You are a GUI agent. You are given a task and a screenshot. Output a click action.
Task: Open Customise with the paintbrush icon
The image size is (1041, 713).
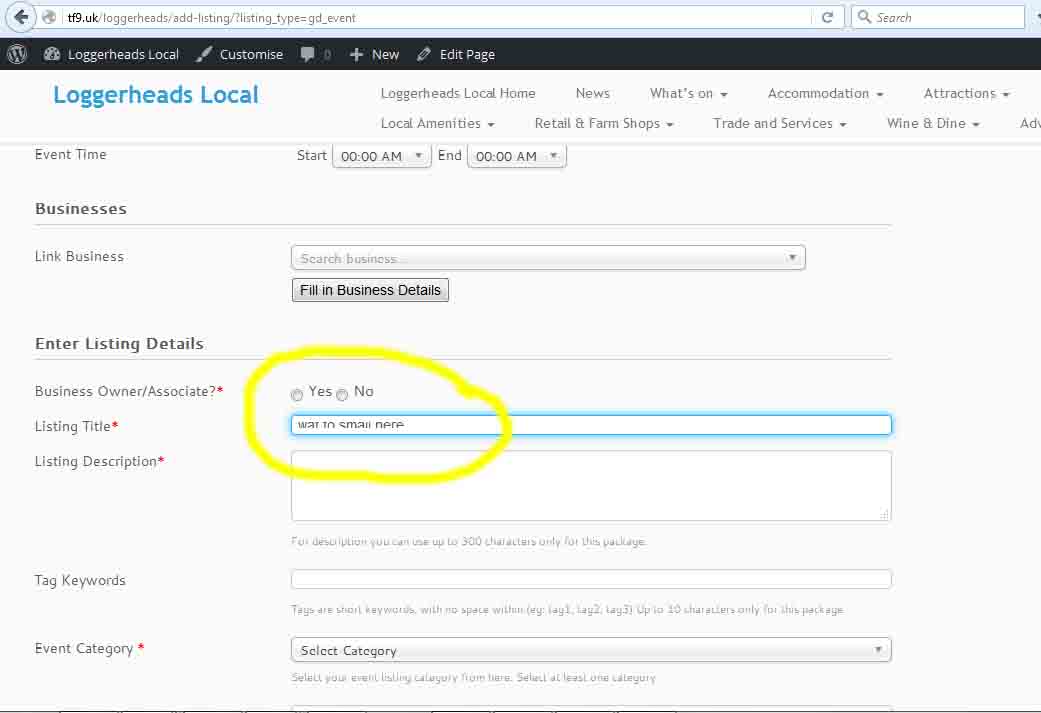(x=204, y=54)
